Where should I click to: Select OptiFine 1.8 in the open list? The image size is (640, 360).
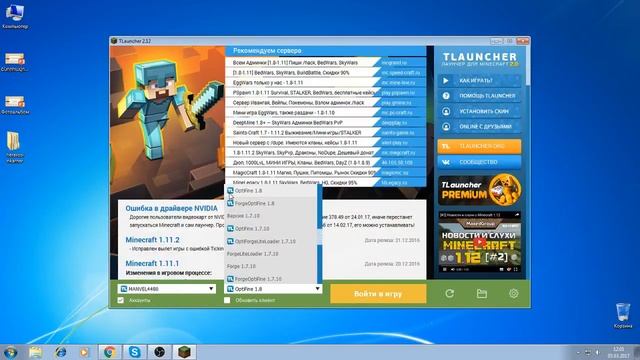point(270,191)
